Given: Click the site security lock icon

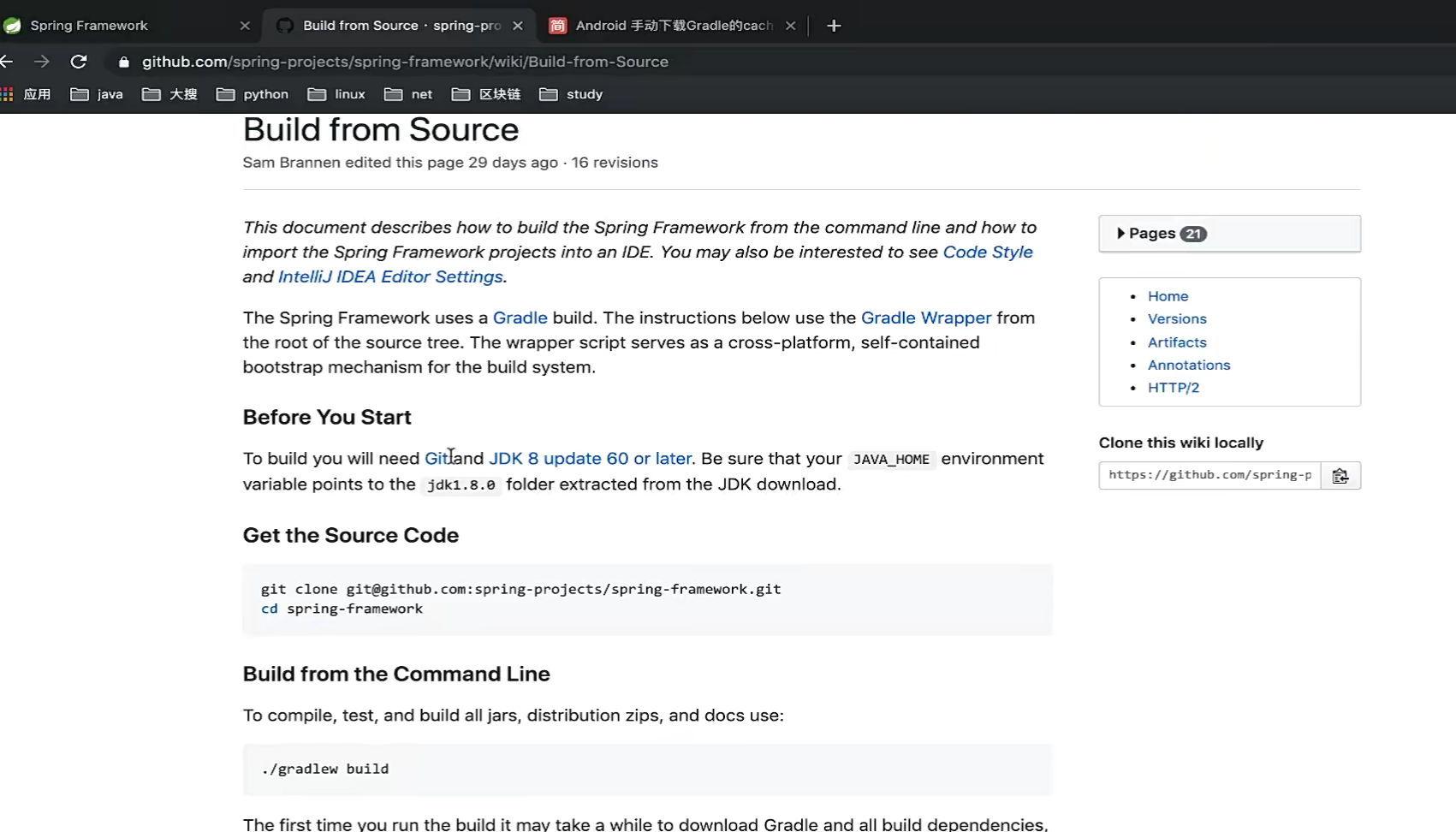Looking at the screenshot, I should coord(124,62).
